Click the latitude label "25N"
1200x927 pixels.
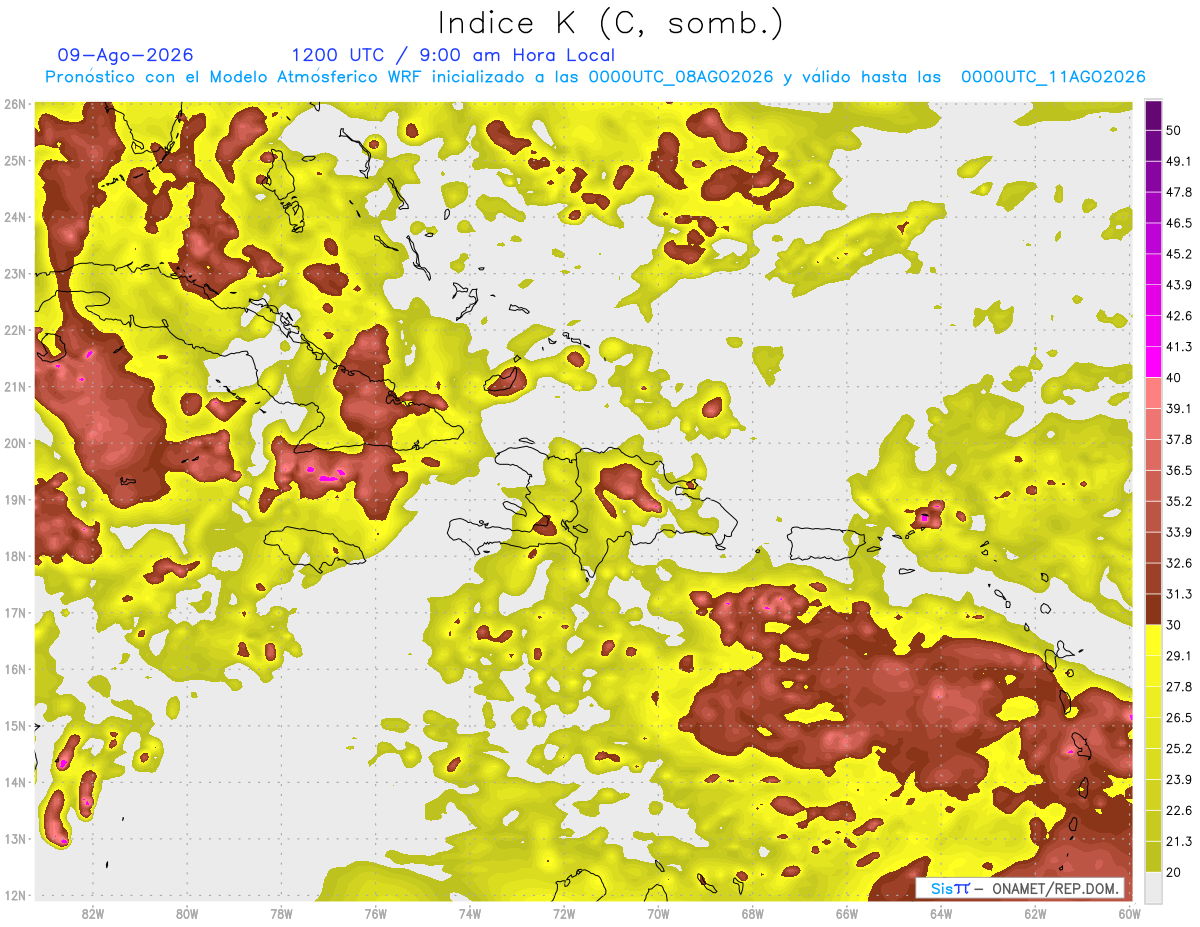(14, 161)
